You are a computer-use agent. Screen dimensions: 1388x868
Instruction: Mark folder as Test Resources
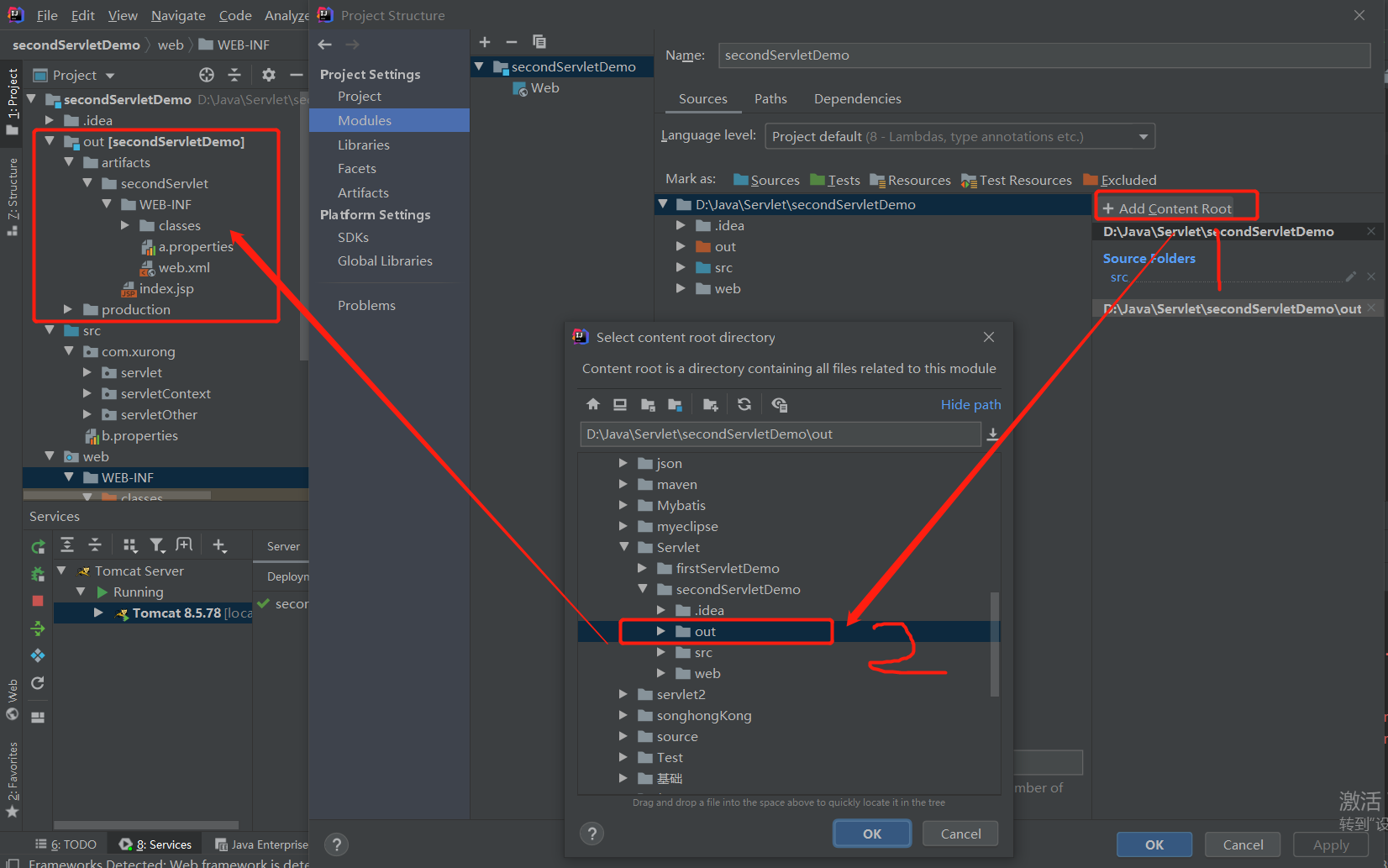coord(1017,180)
